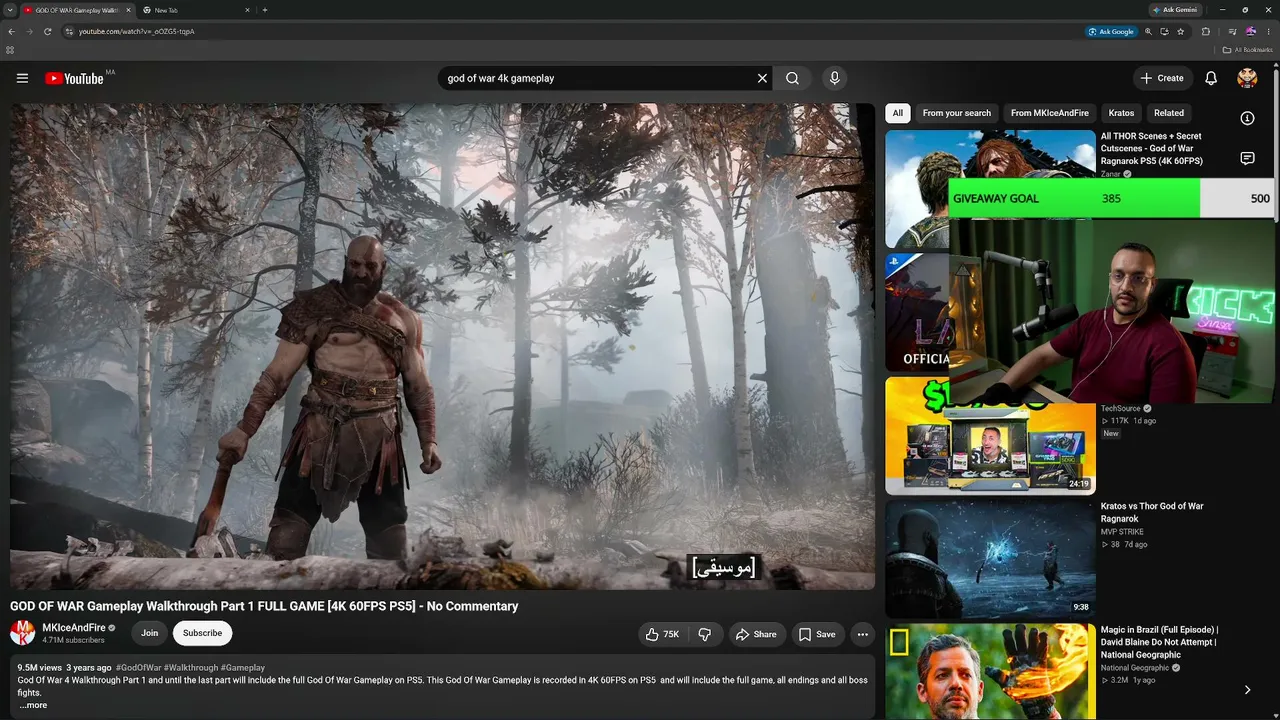Click the God of War video player
Image resolution: width=1280 pixels, height=720 pixels.
point(442,346)
